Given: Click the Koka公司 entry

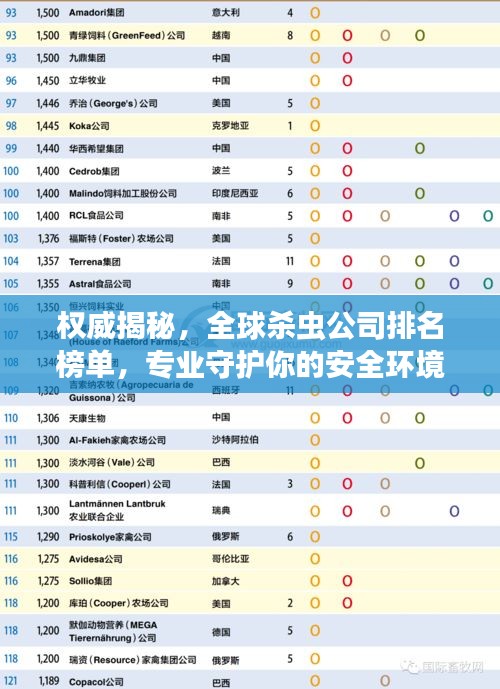Looking at the screenshot, I should 89,126.
